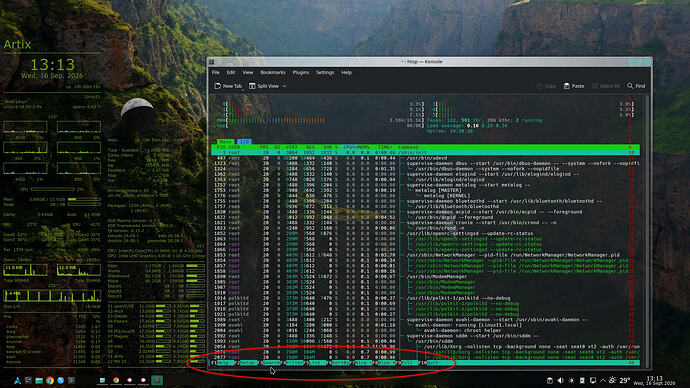Click the active Konsole task button
The image size is (690, 388).
point(157,381)
